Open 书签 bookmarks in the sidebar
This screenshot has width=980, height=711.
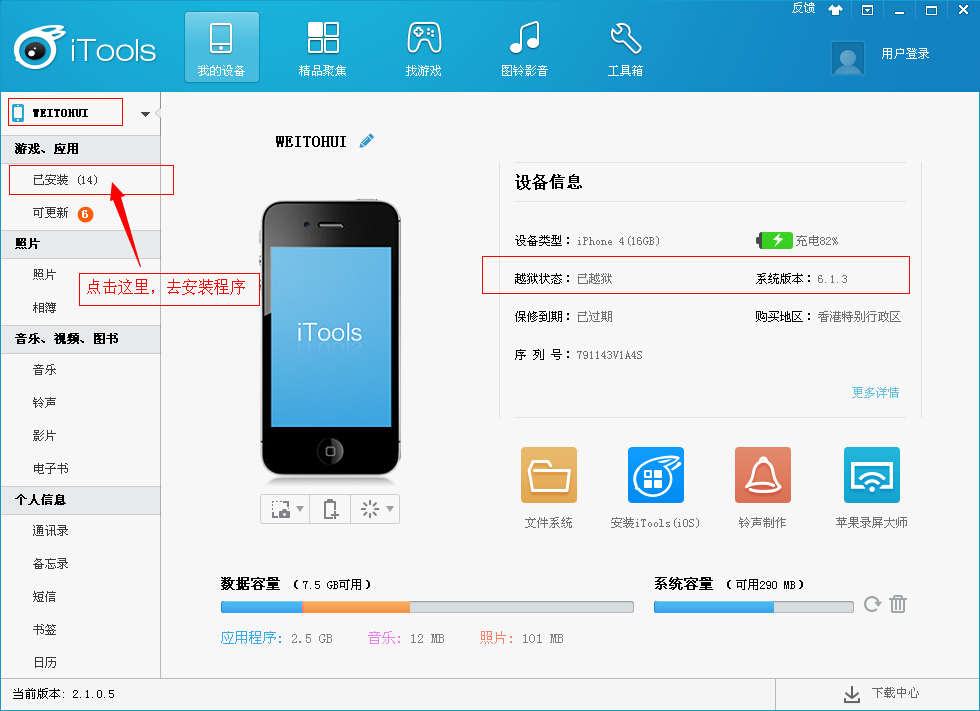point(44,630)
